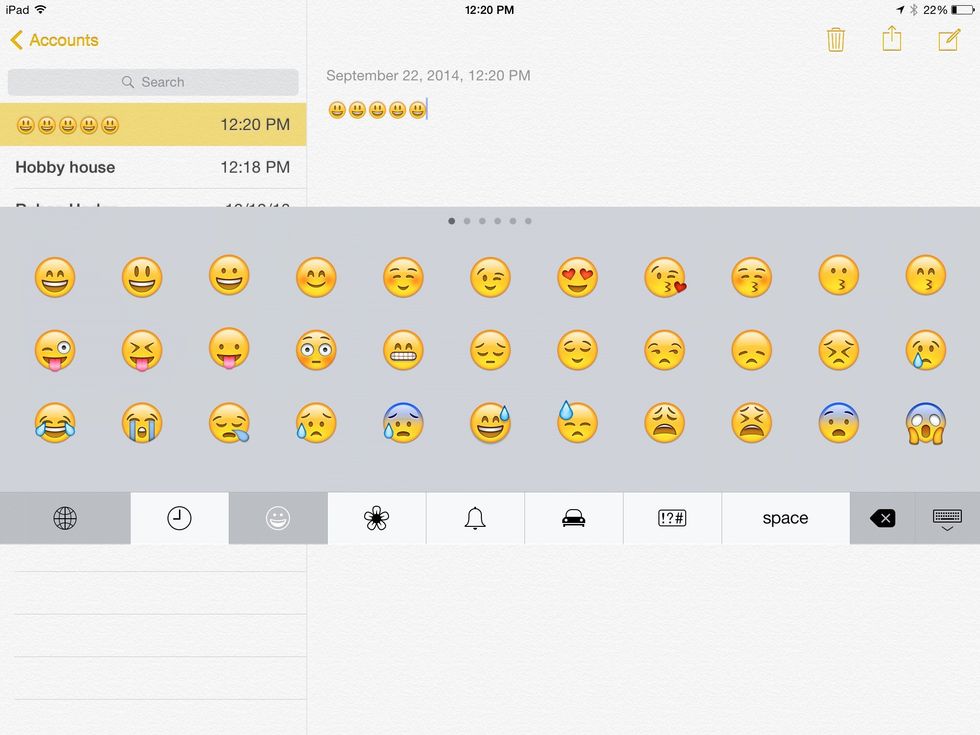Viewport: 980px width, 735px height.
Task: Insert the screaming face emoji
Action: pos(924,423)
